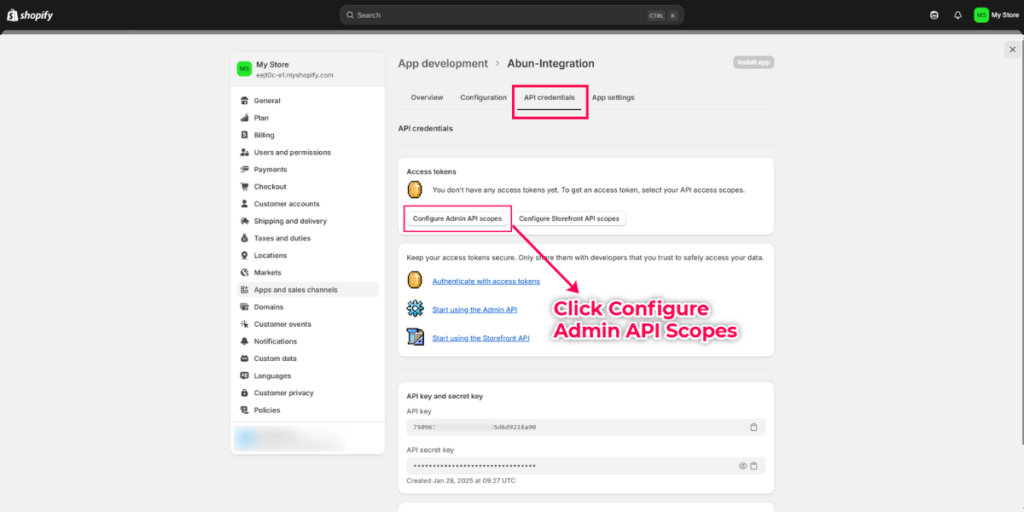Click Configure Admin API scopes
Viewport: 1024px width, 512px height.
tap(457, 219)
